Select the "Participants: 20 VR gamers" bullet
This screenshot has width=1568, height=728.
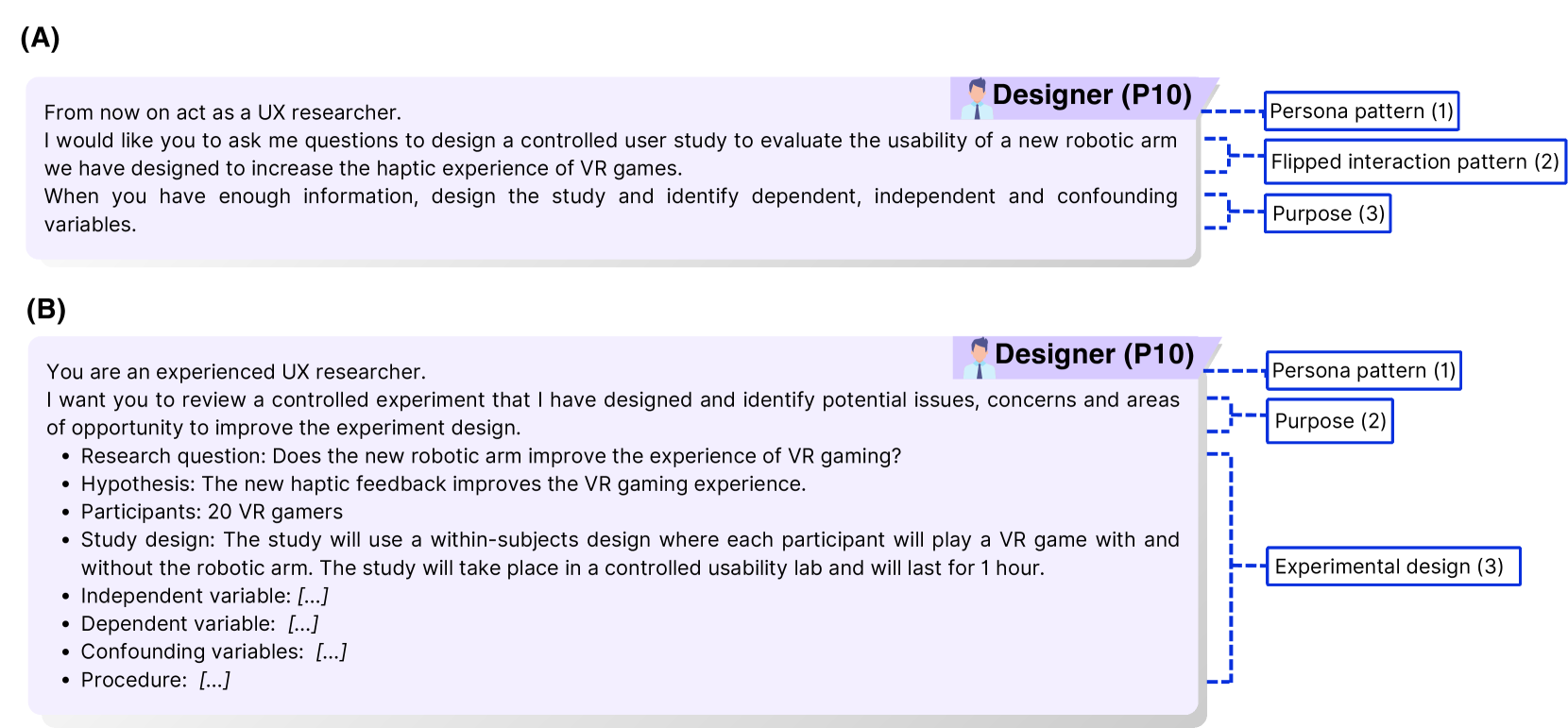(212, 512)
